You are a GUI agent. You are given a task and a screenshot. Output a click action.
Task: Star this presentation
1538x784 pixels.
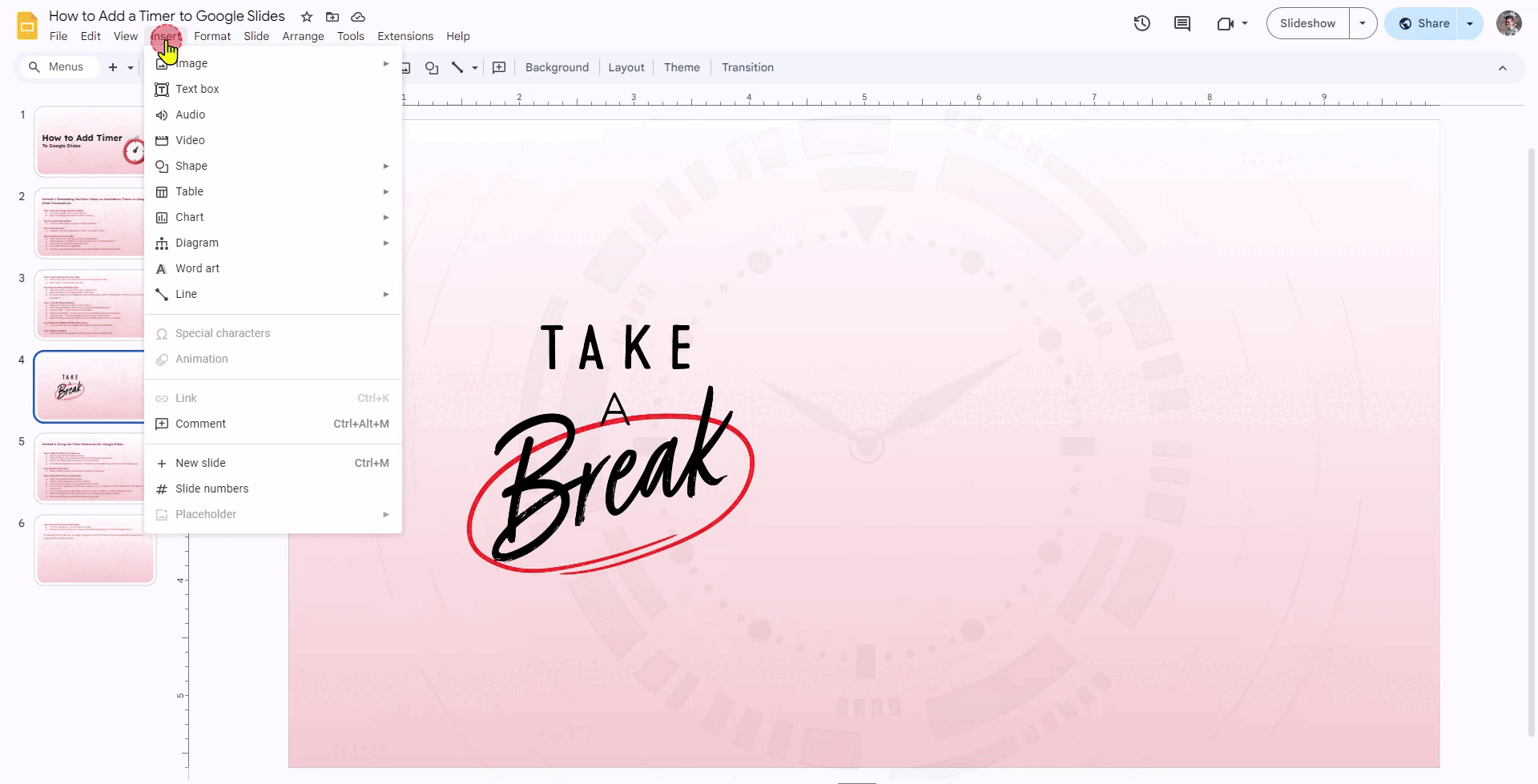pos(306,16)
